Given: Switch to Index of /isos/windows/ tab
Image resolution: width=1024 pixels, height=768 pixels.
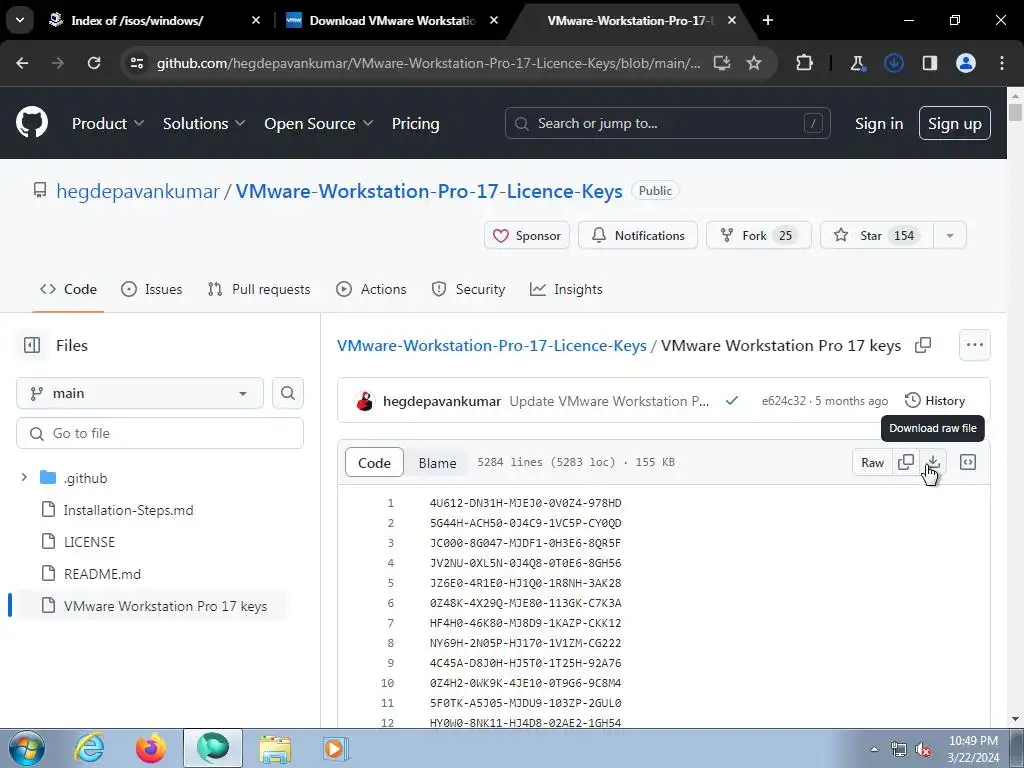Looking at the screenshot, I should coord(137,20).
